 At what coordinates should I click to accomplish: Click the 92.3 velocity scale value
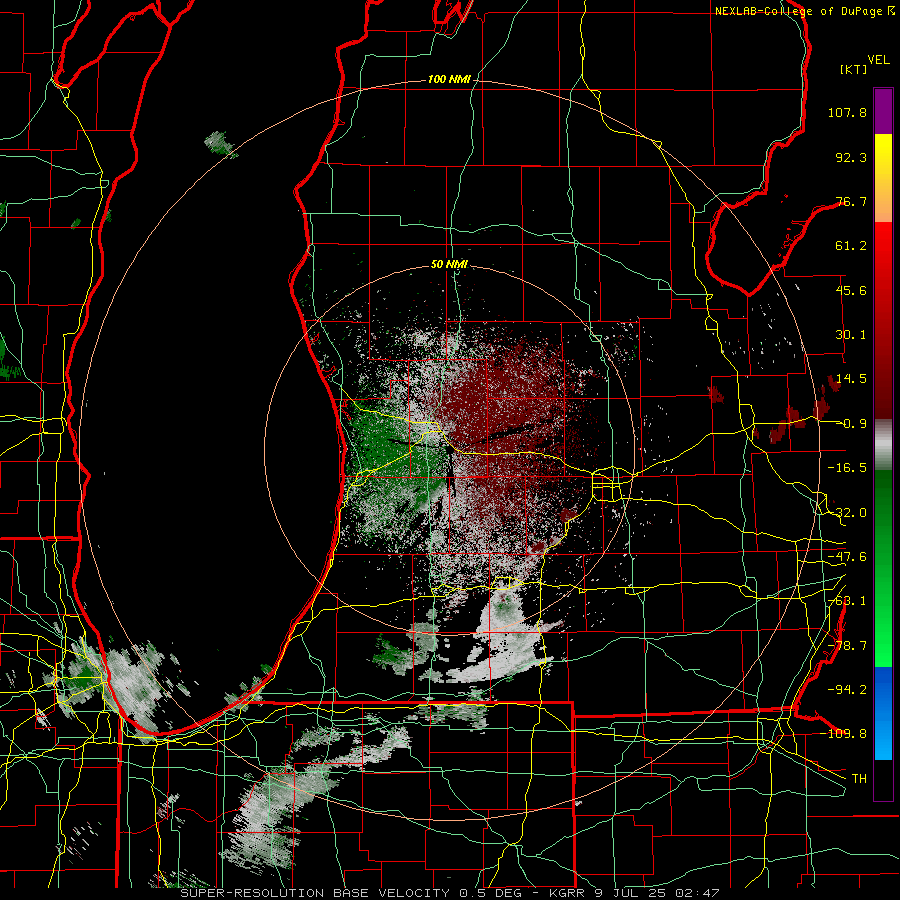coord(851,157)
